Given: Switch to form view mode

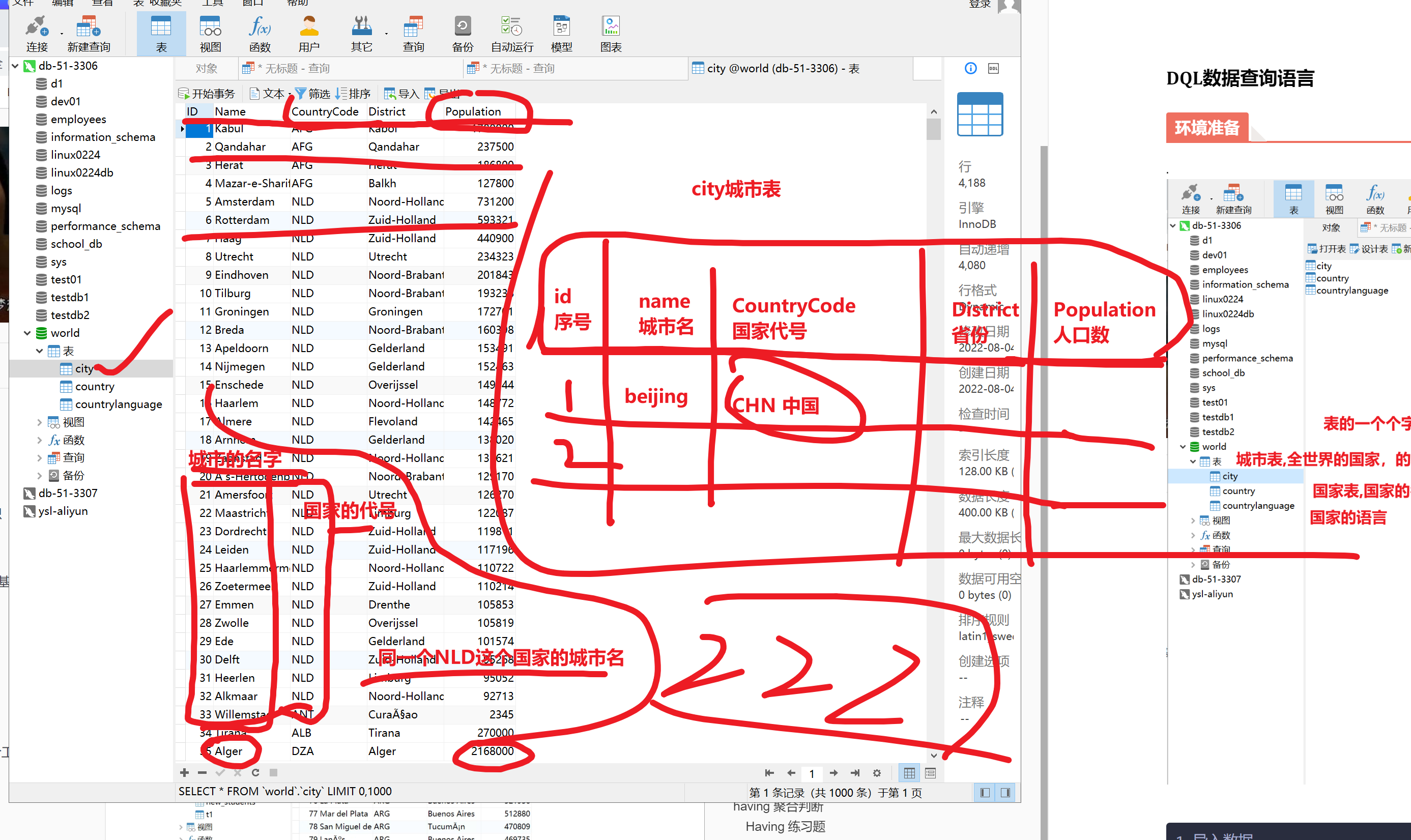Looking at the screenshot, I should [931, 773].
